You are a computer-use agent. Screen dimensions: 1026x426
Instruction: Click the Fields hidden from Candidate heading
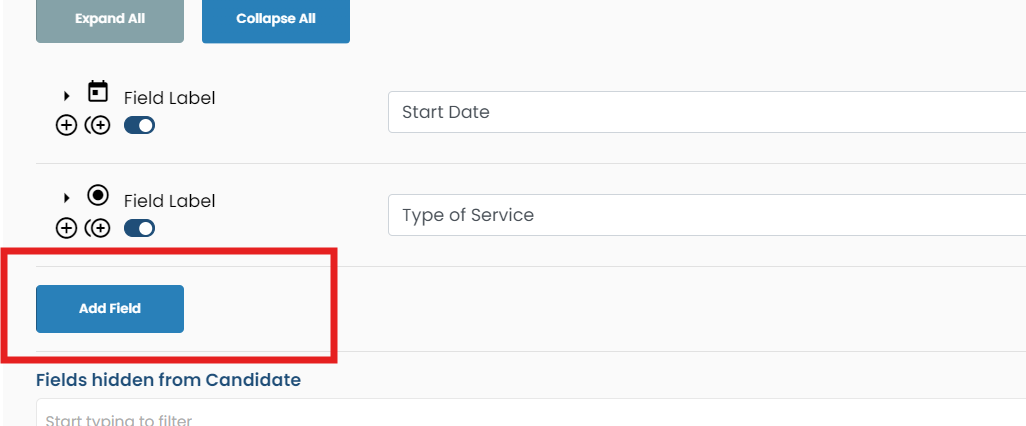point(168,380)
